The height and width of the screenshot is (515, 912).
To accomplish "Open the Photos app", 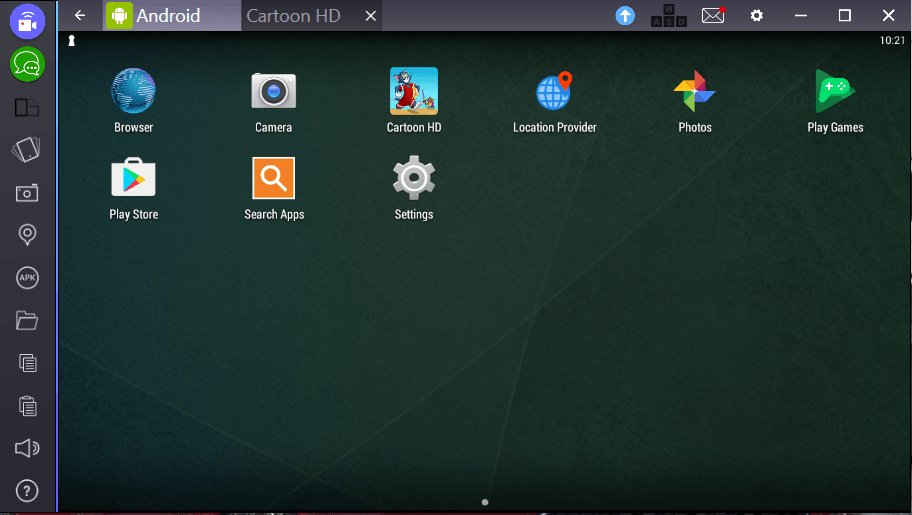I will (x=694, y=92).
